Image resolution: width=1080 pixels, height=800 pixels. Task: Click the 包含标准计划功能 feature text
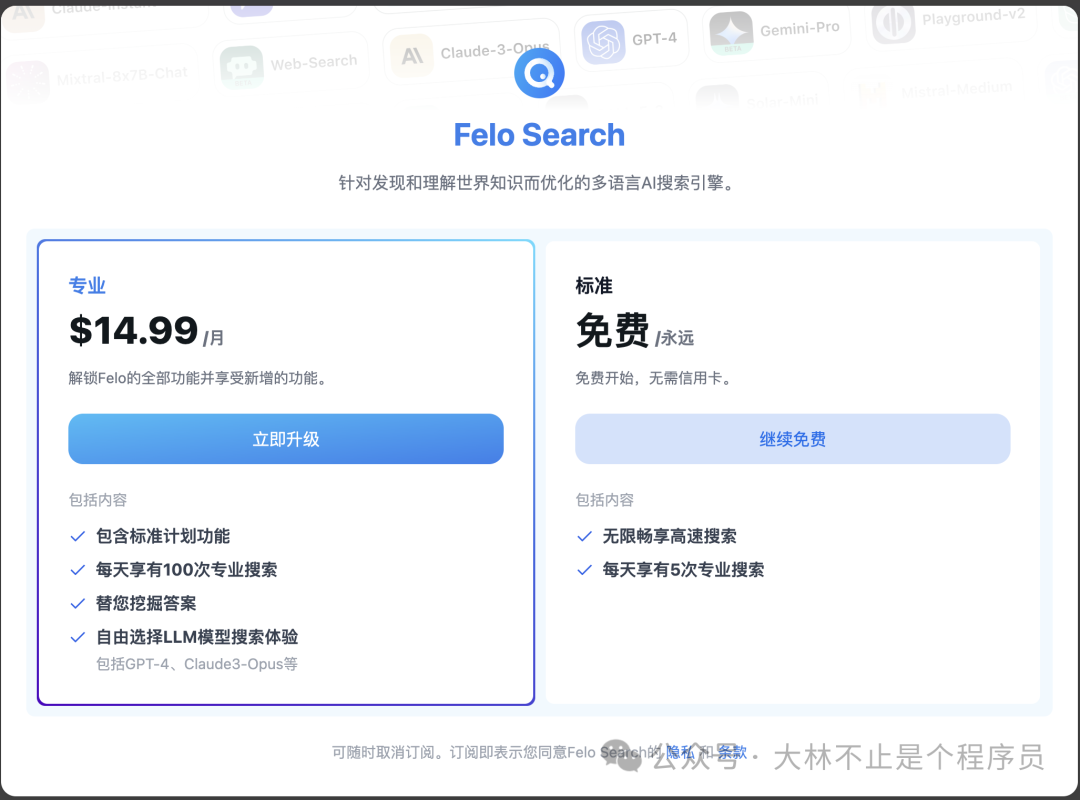click(x=163, y=536)
